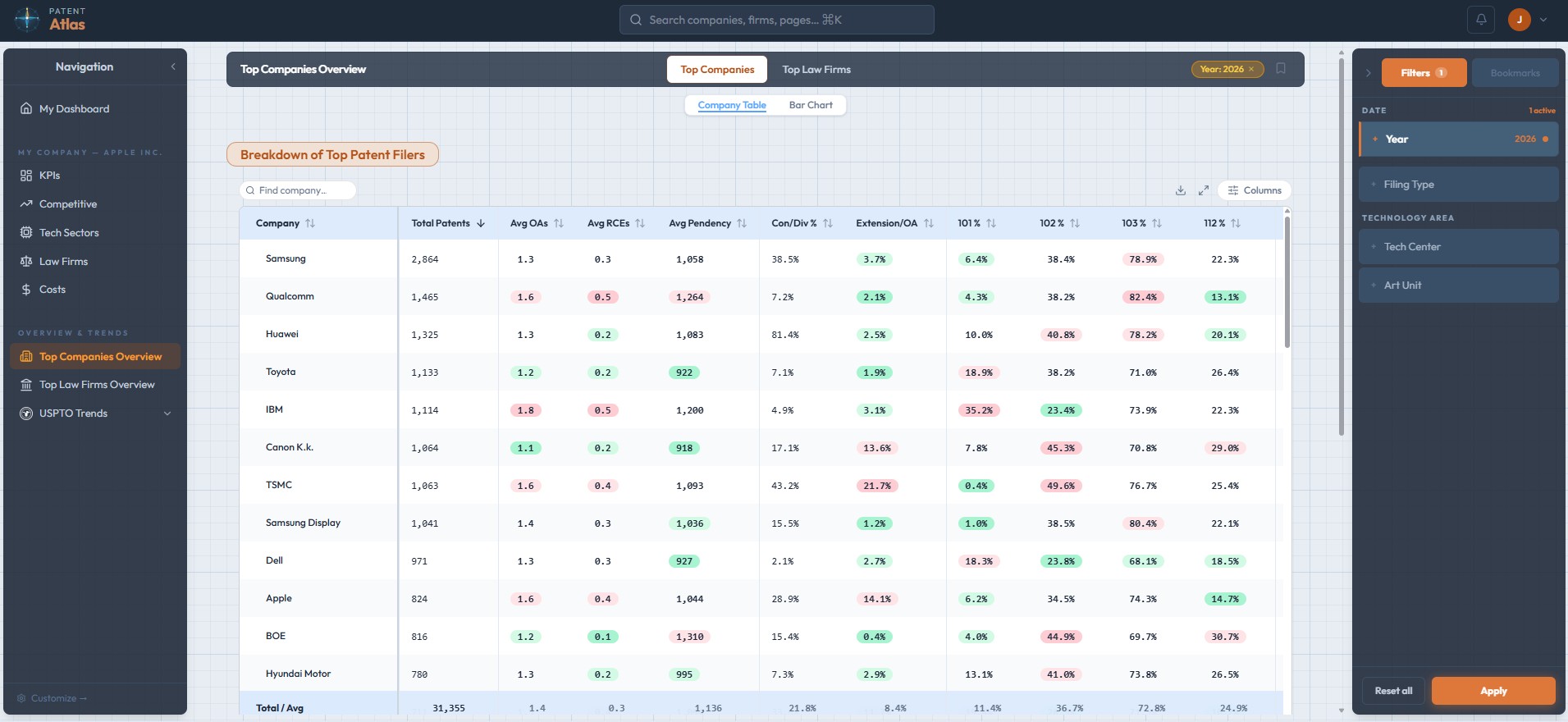Expand the USPTO Trends submenu chevron
1568x722 pixels.
coord(167,414)
